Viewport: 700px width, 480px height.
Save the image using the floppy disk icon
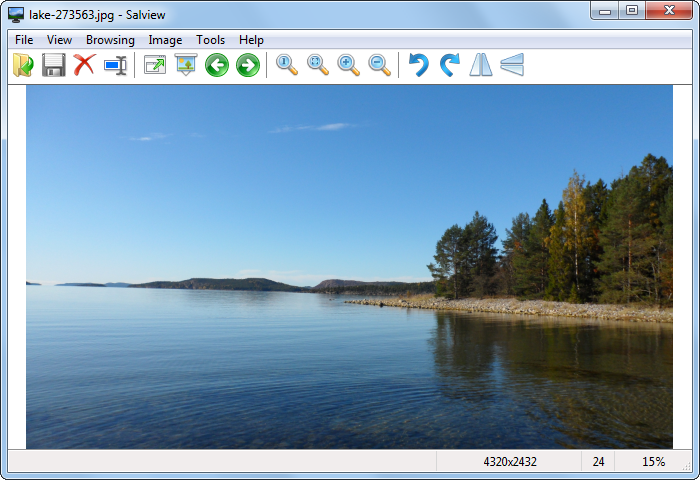54,65
